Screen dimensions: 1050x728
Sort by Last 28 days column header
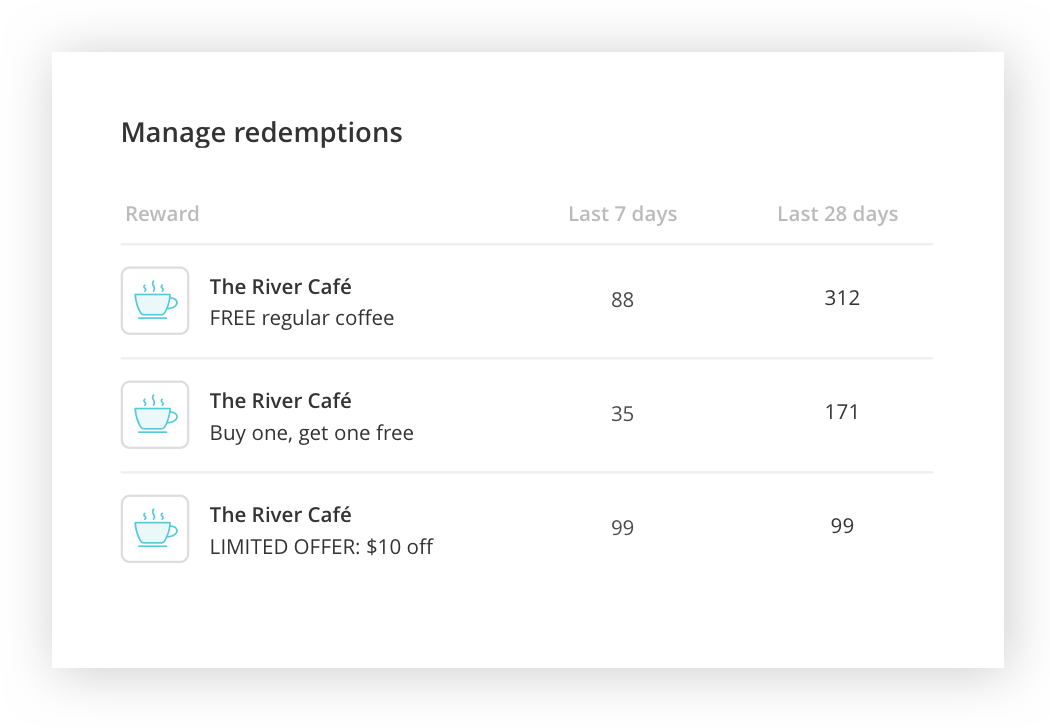click(x=837, y=214)
